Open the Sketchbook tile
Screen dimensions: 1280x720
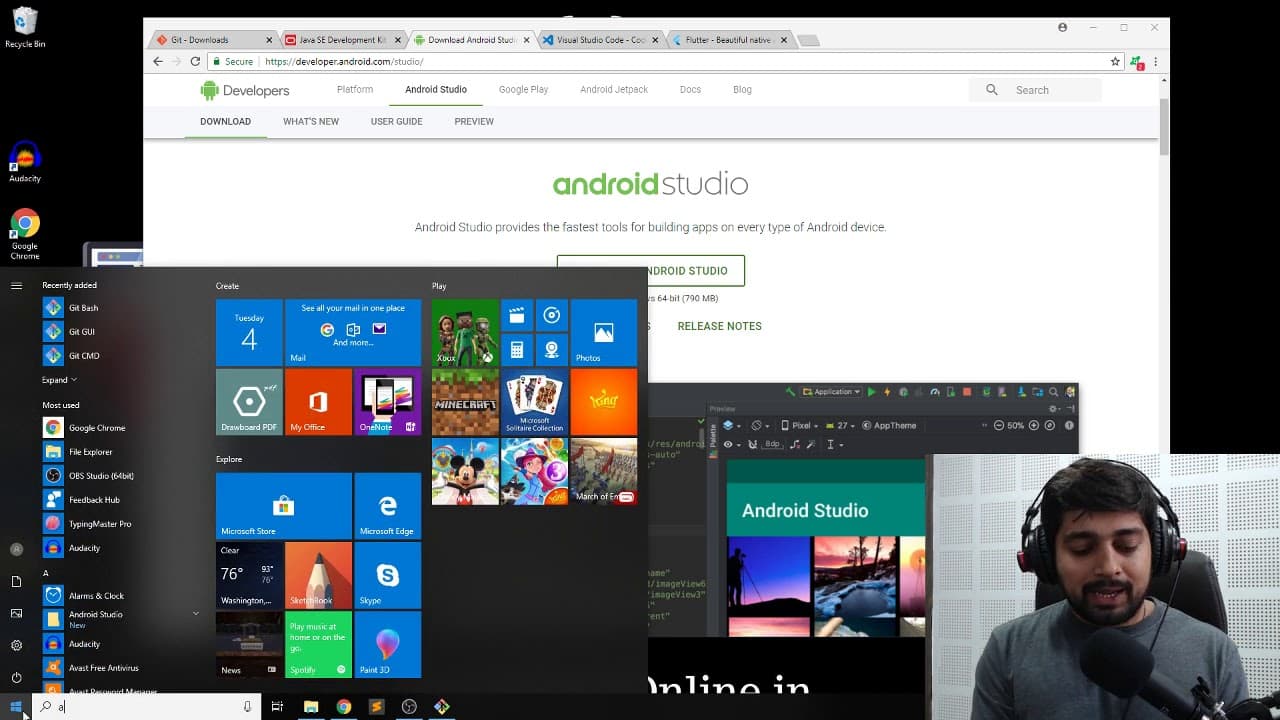coord(318,575)
